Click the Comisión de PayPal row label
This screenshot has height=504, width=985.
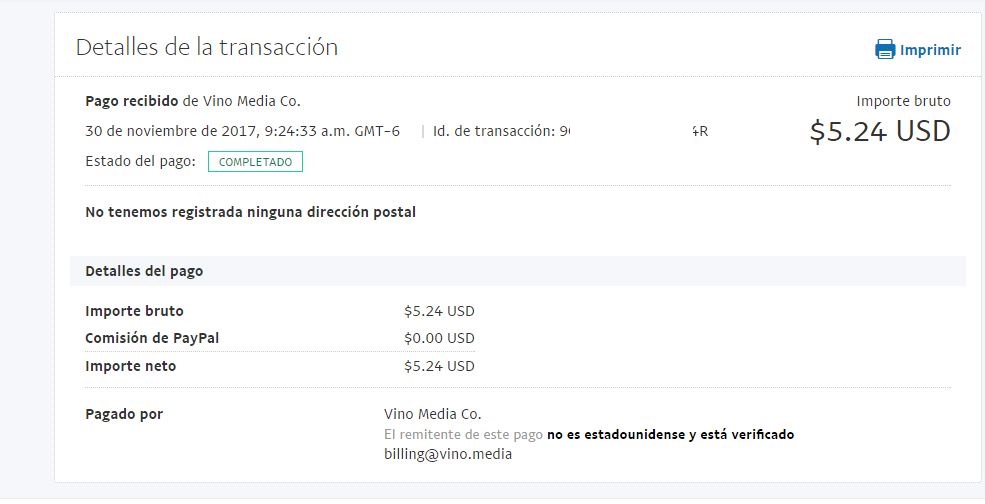[152, 338]
